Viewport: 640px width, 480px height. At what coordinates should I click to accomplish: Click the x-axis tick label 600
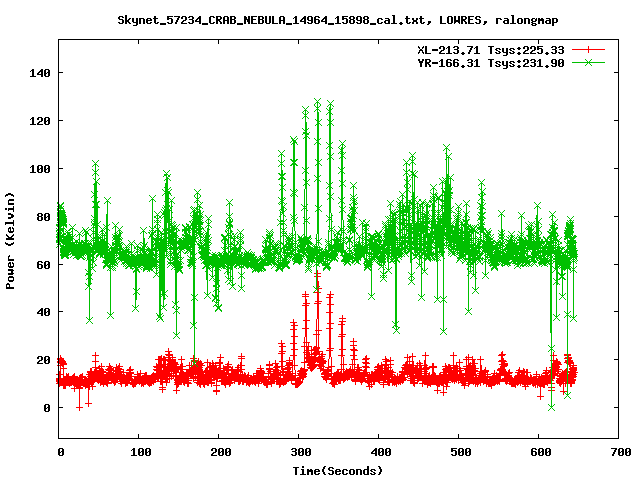pyautogui.click(x=541, y=452)
